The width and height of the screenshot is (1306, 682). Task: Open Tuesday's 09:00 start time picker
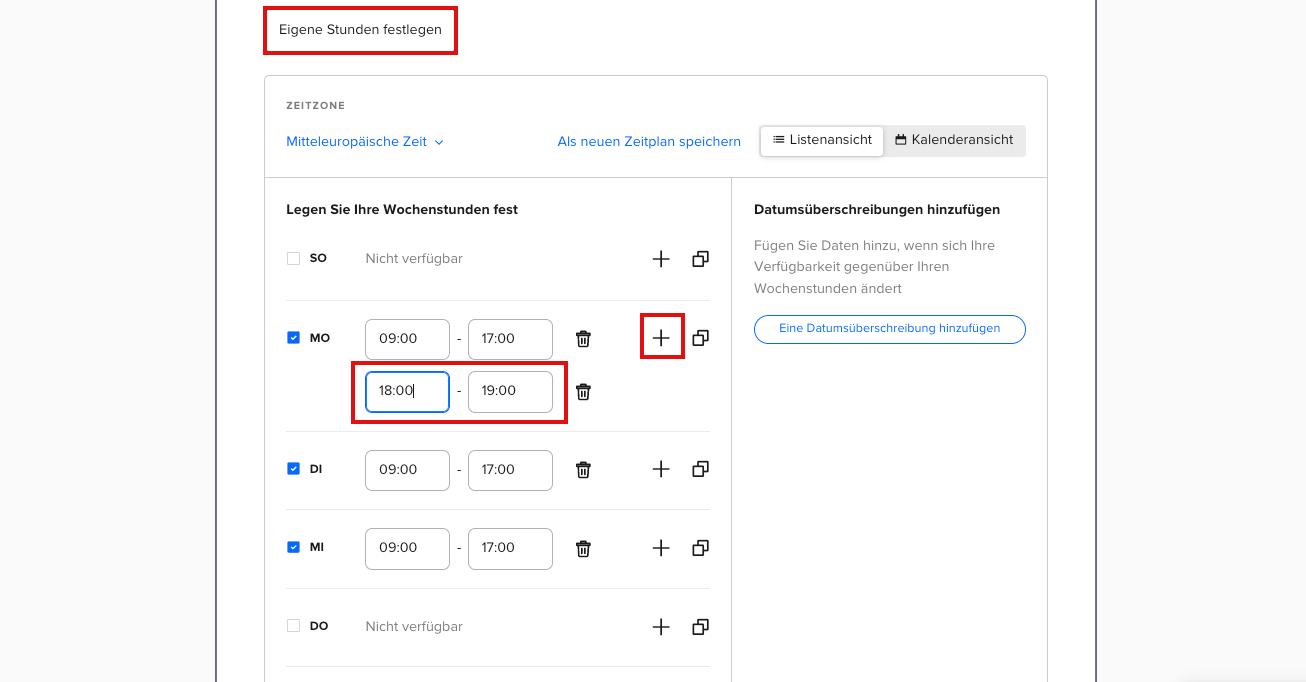click(x=407, y=470)
